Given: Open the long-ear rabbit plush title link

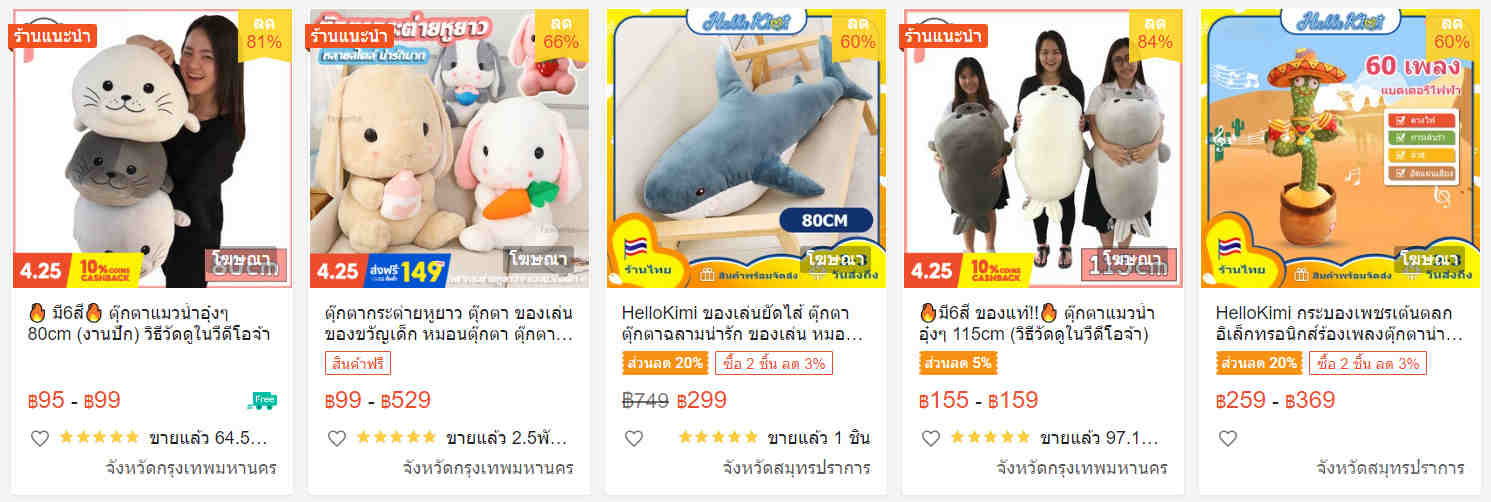Looking at the screenshot, I should (x=449, y=323).
